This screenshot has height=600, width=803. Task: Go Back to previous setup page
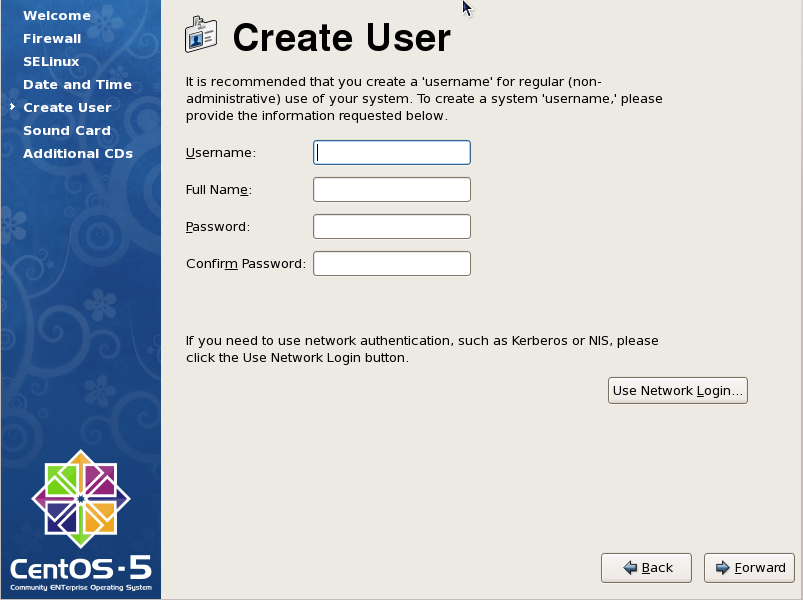[x=646, y=568]
